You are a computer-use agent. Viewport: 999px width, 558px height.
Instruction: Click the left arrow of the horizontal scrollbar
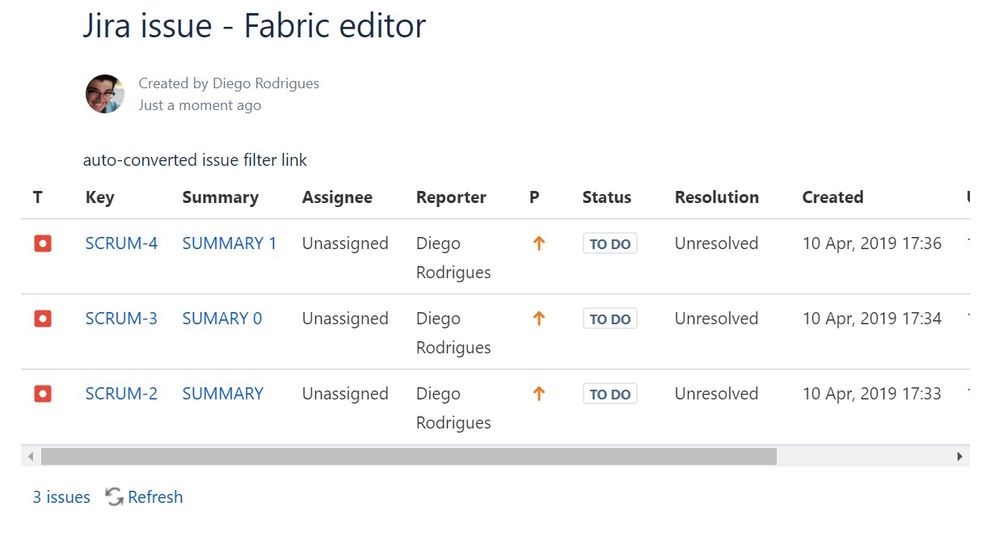click(x=31, y=456)
